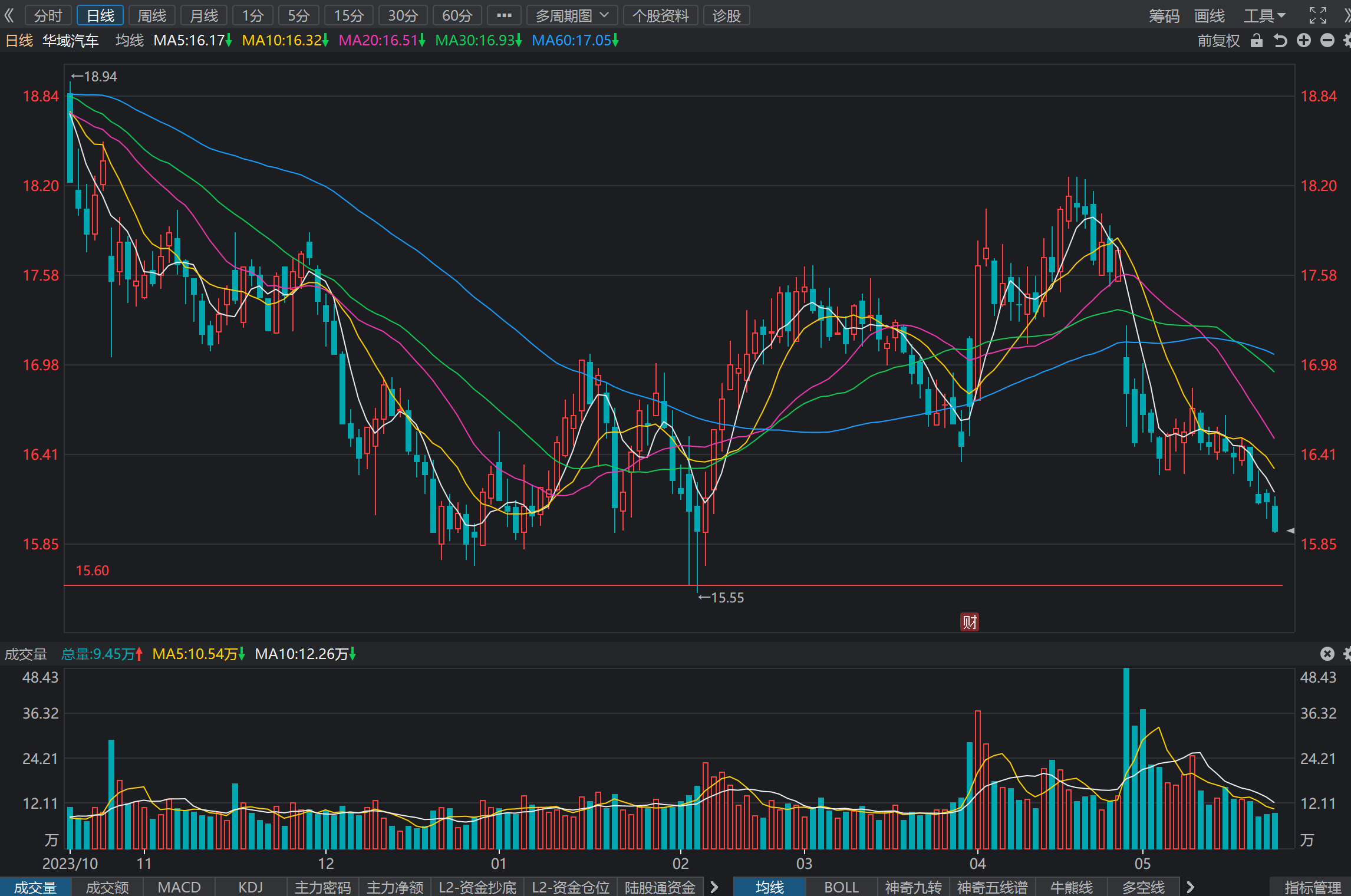This screenshot has width=1351, height=896.
Task: Select the BOLL overlay tab
Action: (x=842, y=887)
